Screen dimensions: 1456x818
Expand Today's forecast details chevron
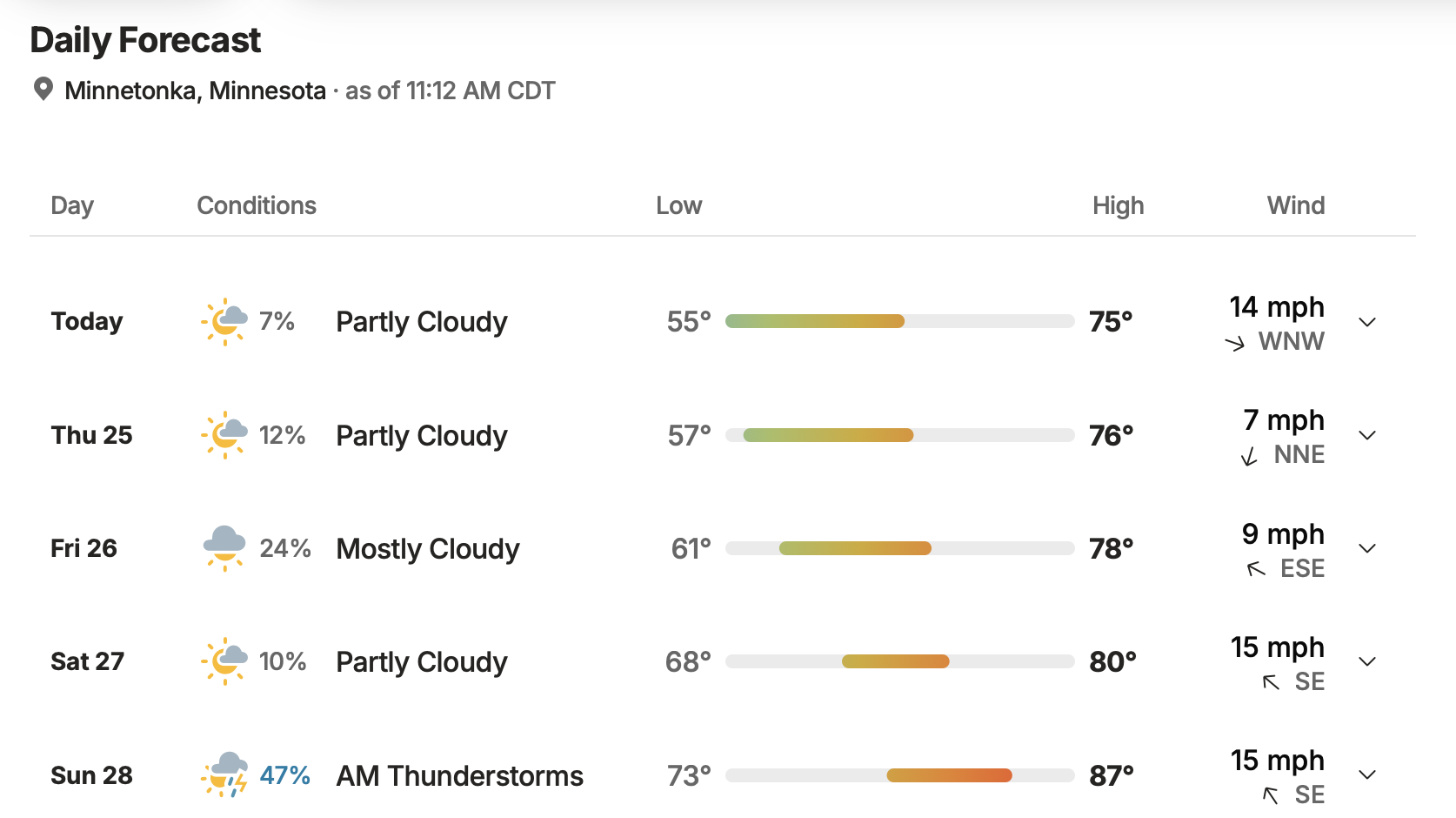(1367, 322)
